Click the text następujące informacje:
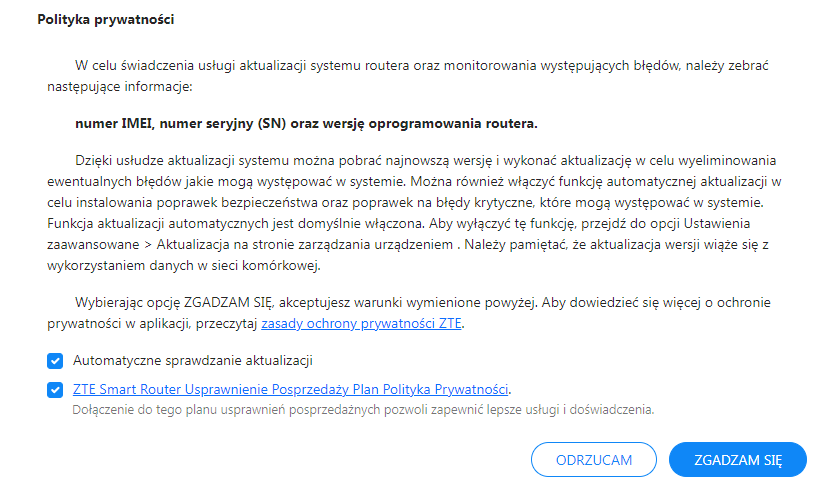Viewport: 828px width, 502px height. pos(120,87)
